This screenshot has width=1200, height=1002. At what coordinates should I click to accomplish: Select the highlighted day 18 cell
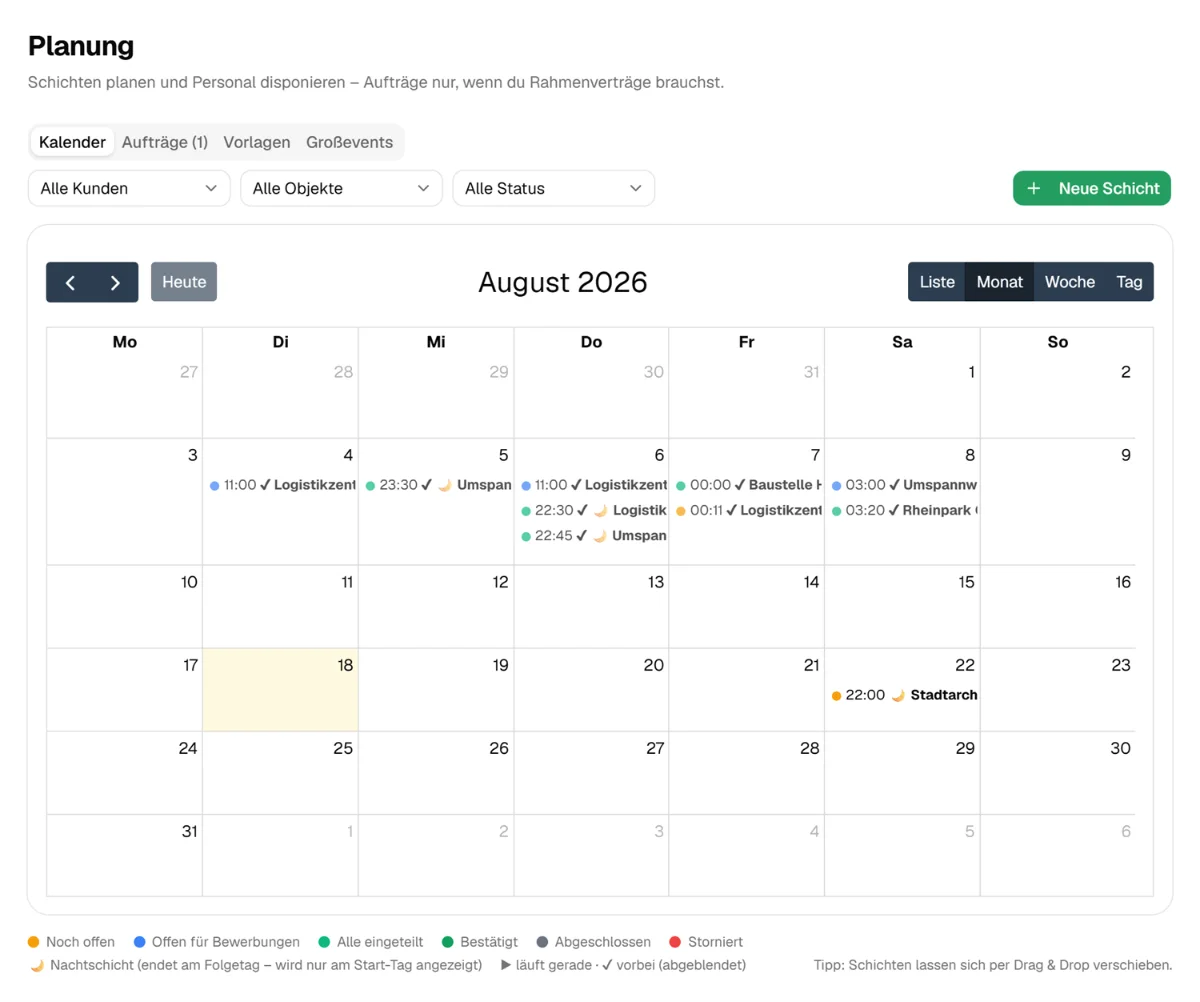[x=280, y=690]
